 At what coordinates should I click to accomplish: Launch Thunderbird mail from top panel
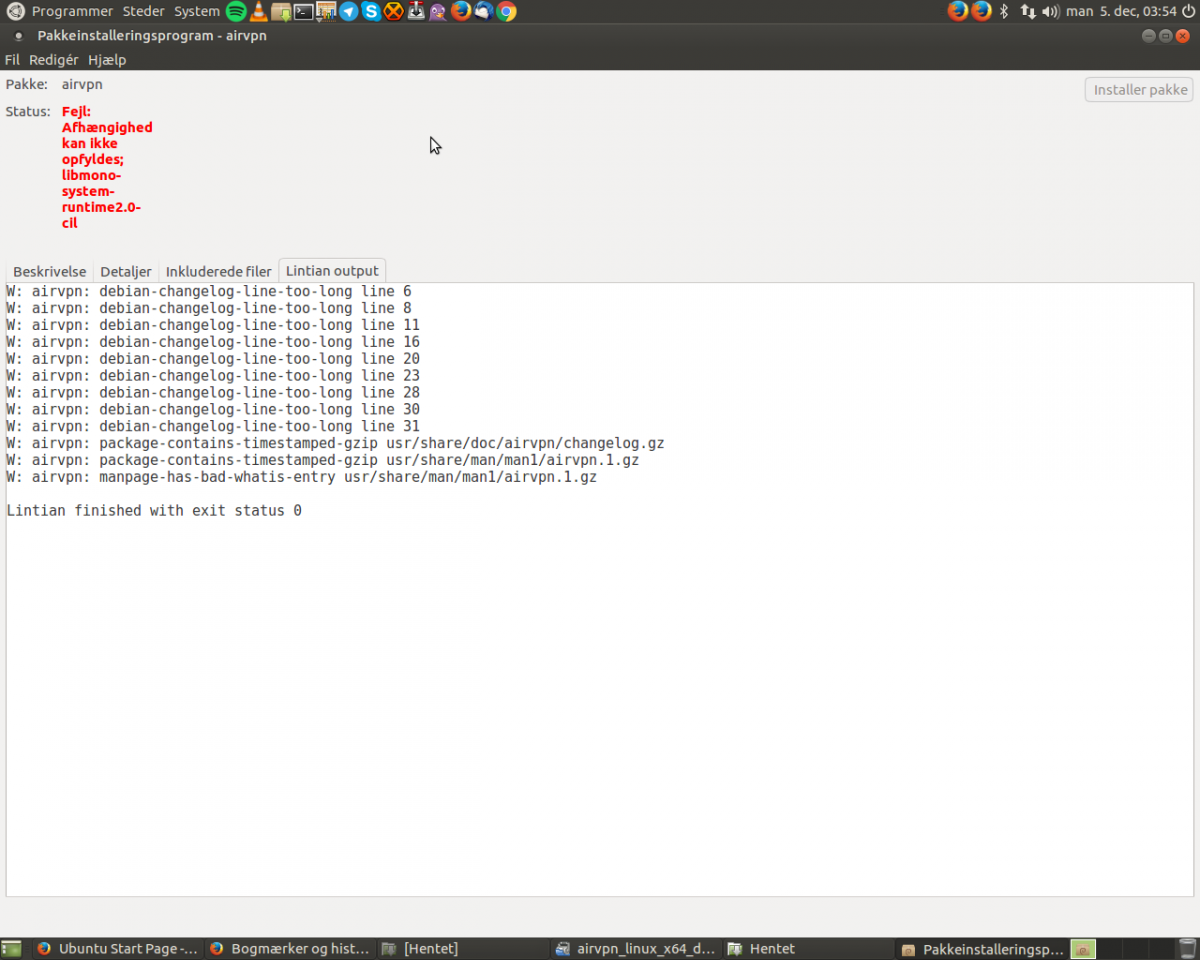[483, 11]
